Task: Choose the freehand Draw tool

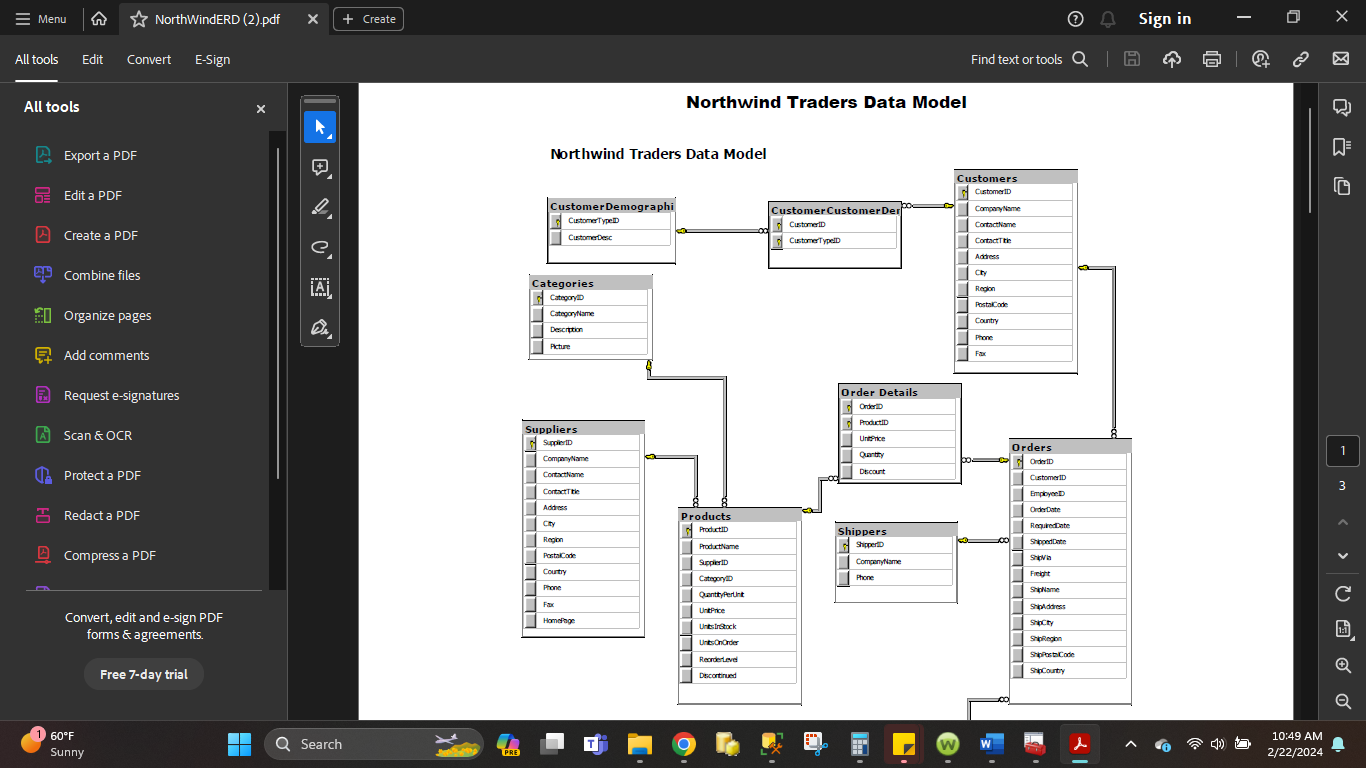Action: point(320,248)
